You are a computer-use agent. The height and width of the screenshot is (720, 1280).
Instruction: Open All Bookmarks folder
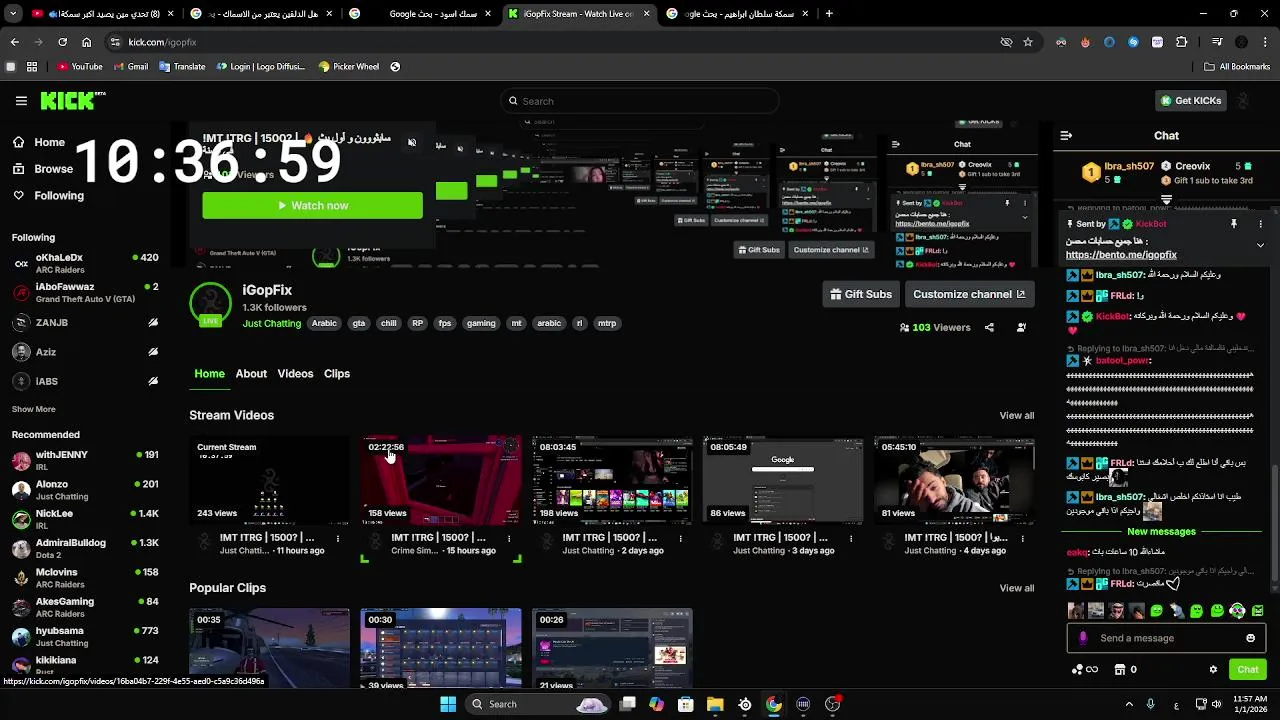pos(1237,67)
